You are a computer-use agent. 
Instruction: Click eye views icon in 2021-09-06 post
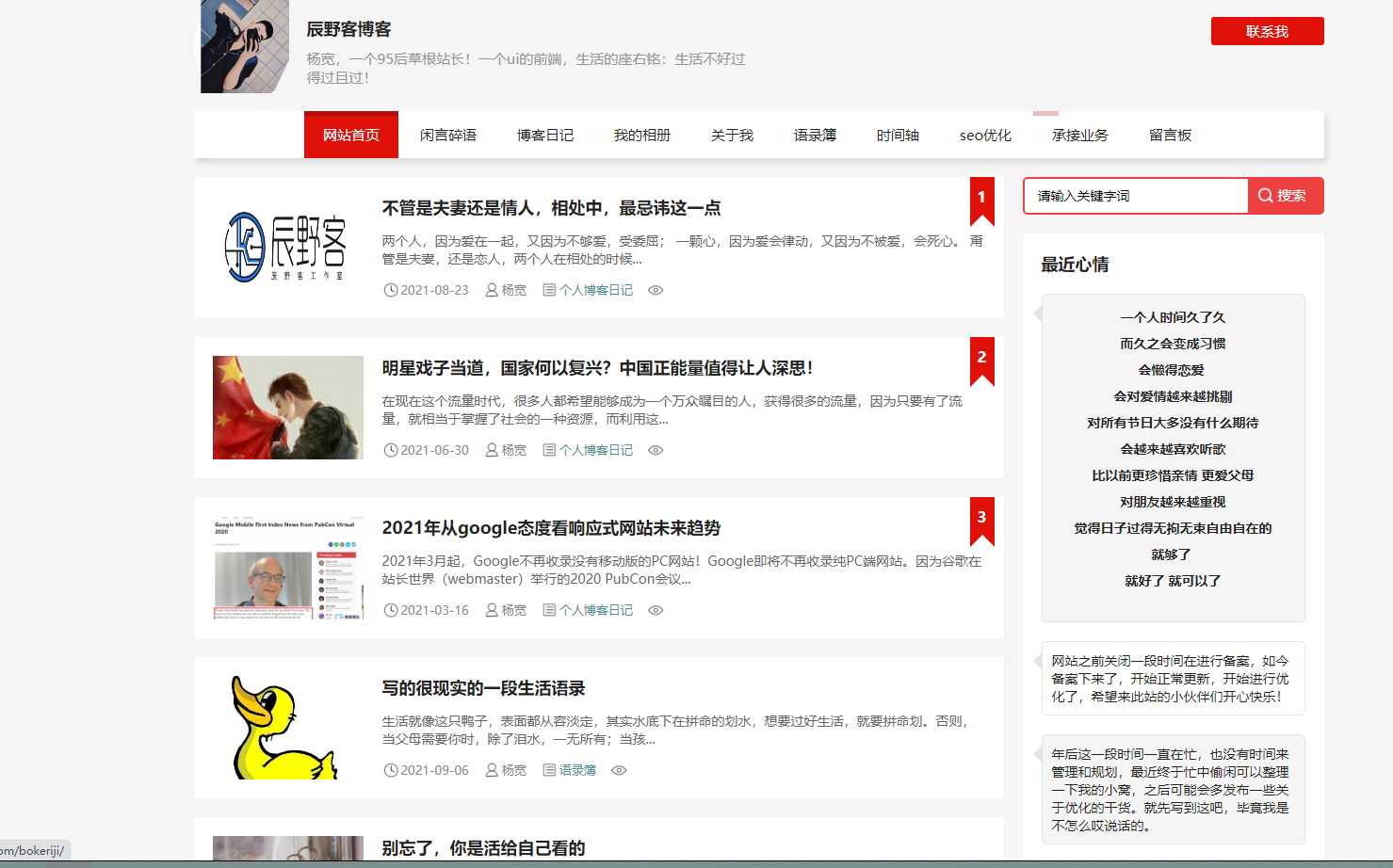pos(619,770)
